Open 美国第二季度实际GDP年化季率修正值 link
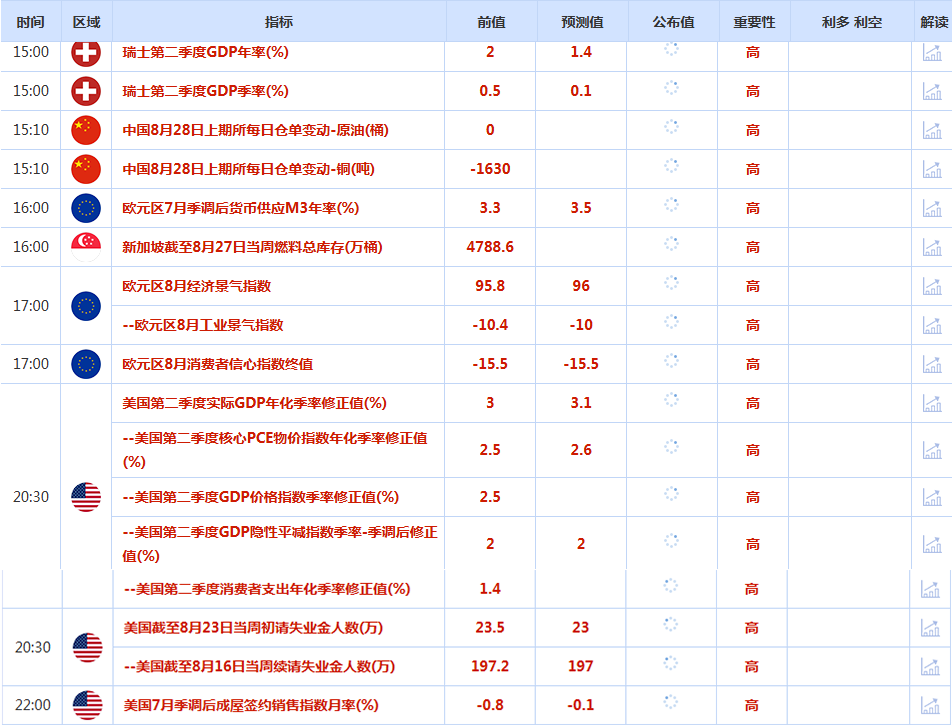This screenshot has height=725, width=952. pos(254,403)
